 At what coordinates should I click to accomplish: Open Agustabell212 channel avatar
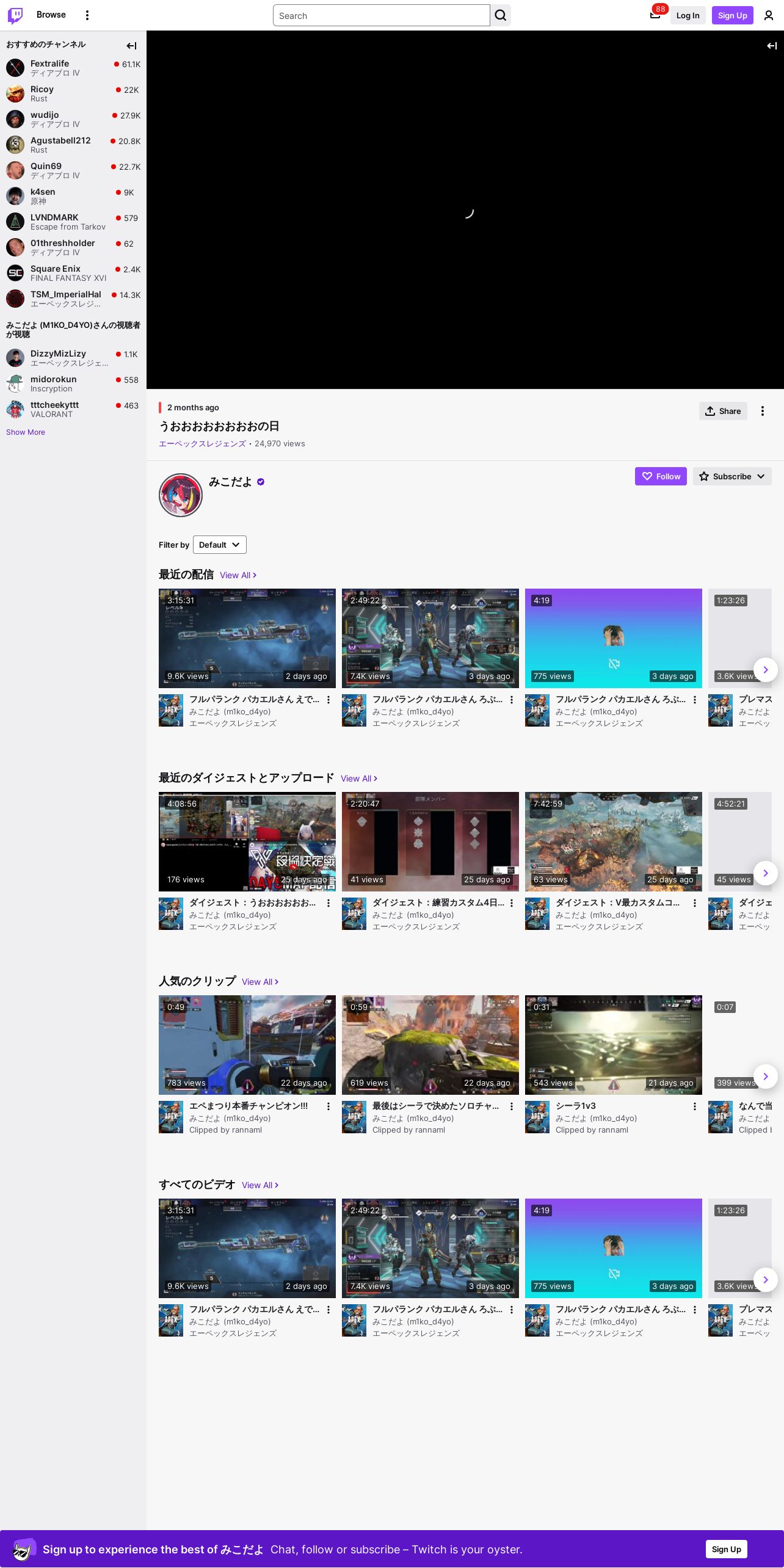coord(15,145)
